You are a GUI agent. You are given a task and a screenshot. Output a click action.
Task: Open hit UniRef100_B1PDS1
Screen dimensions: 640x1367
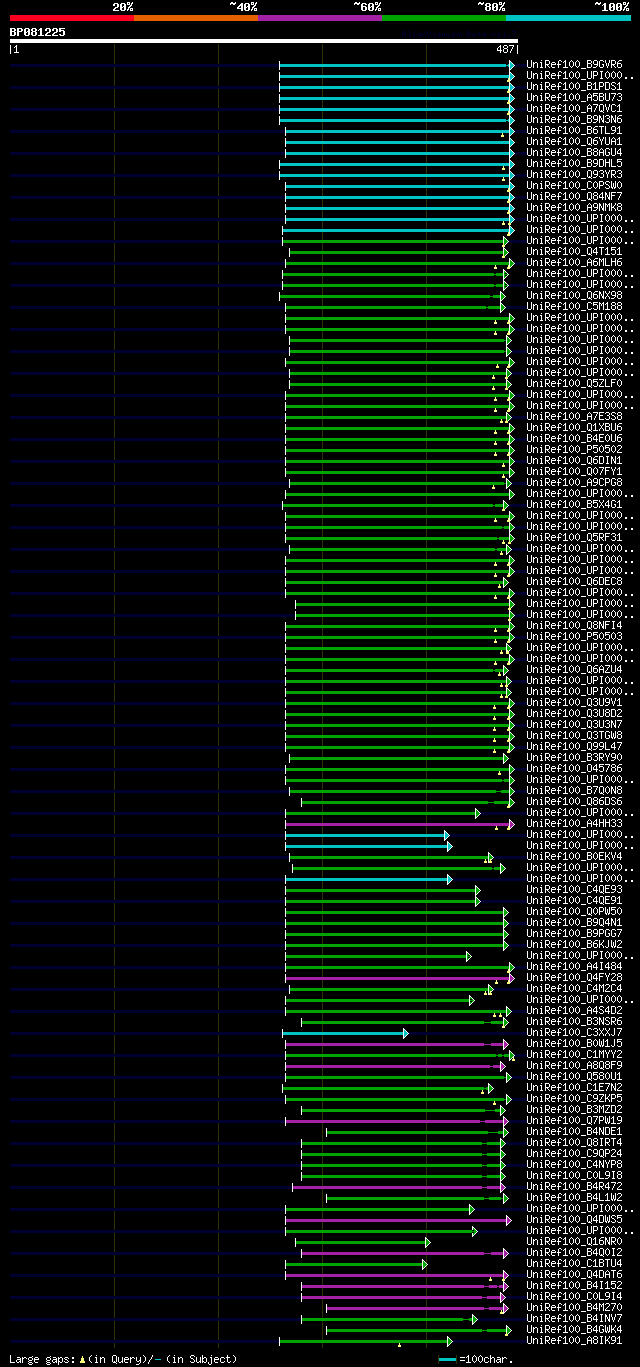click(573, 86)
